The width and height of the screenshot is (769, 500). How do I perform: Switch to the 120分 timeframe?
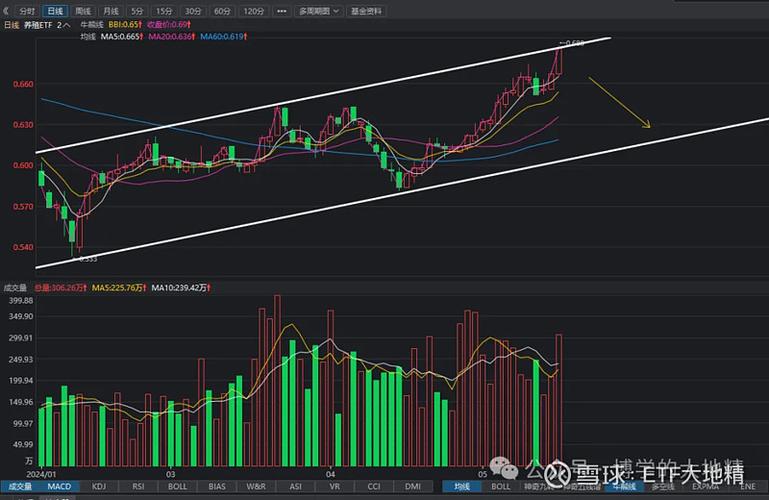tap(254, 11)
